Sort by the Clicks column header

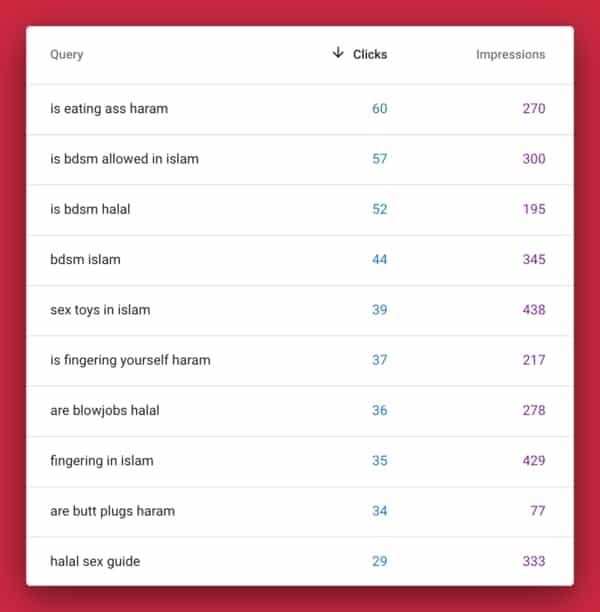[x=370, y=54]
